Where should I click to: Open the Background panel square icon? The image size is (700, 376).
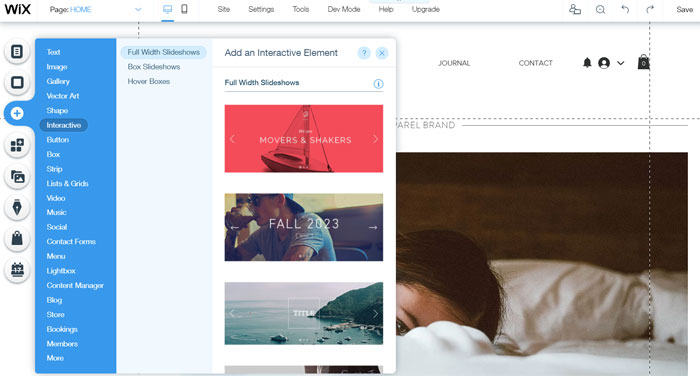pyautogui.click(x=17, y=83)
